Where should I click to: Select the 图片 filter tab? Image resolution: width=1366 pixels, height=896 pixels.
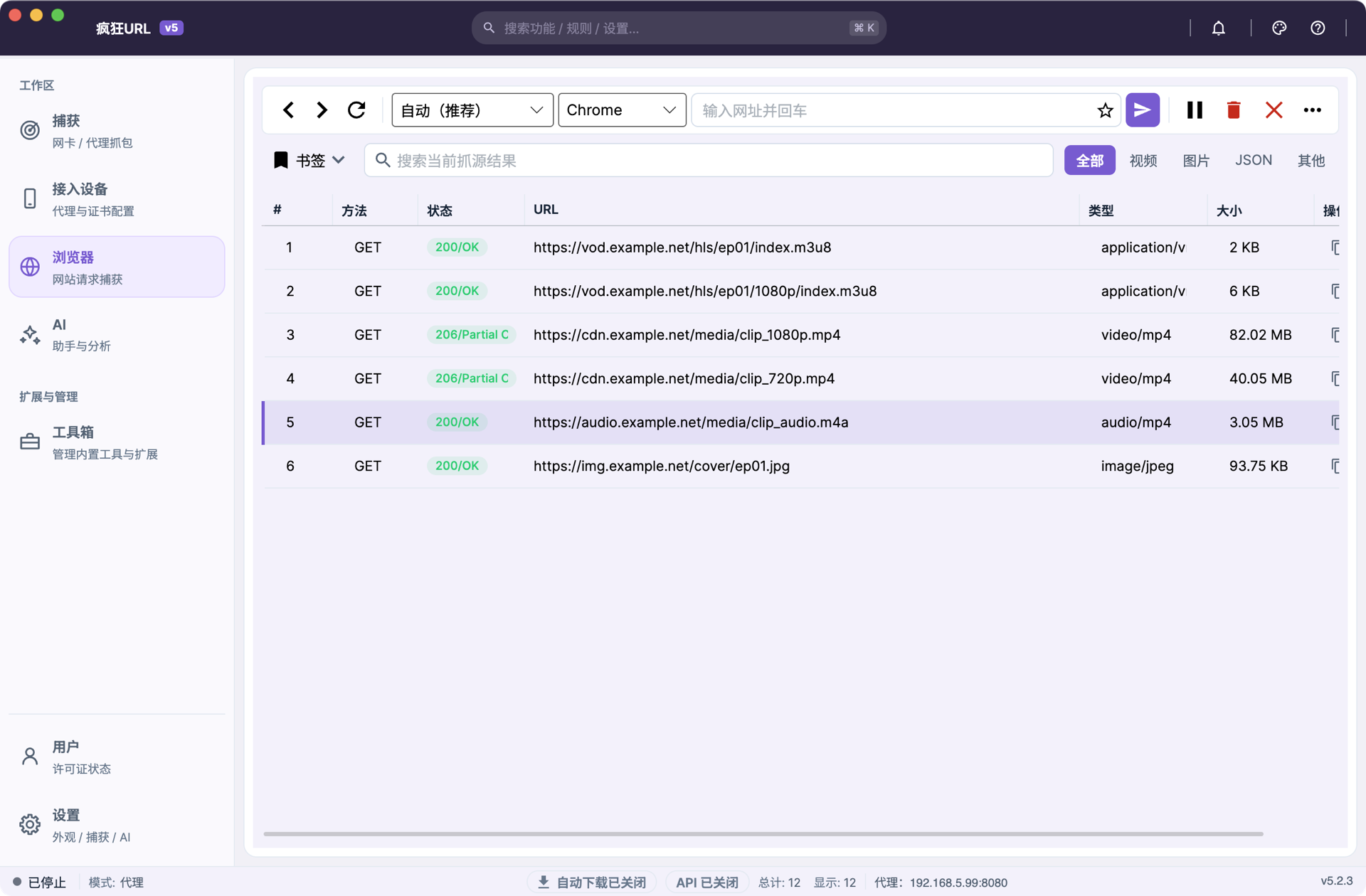pyautogui.click(x=1196, y=161)
